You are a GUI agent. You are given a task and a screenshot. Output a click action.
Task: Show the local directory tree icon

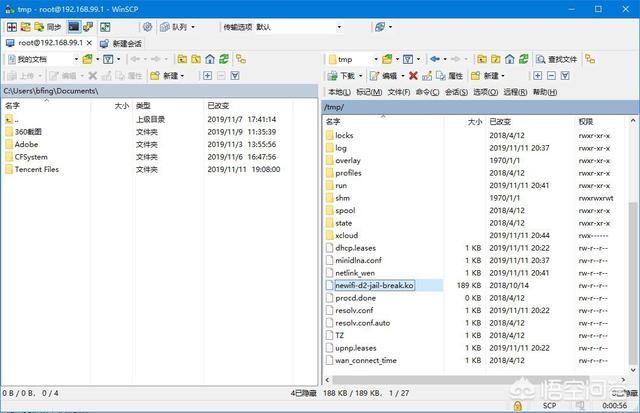pyautogui.click(x=241, y=60)
